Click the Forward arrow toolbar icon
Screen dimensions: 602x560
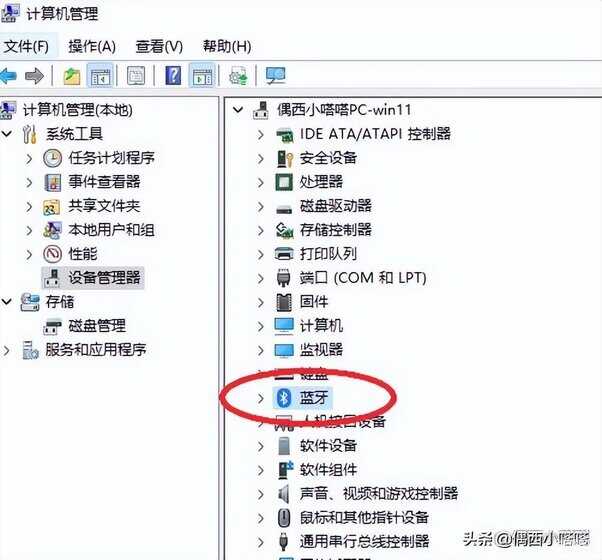[35, 76]
